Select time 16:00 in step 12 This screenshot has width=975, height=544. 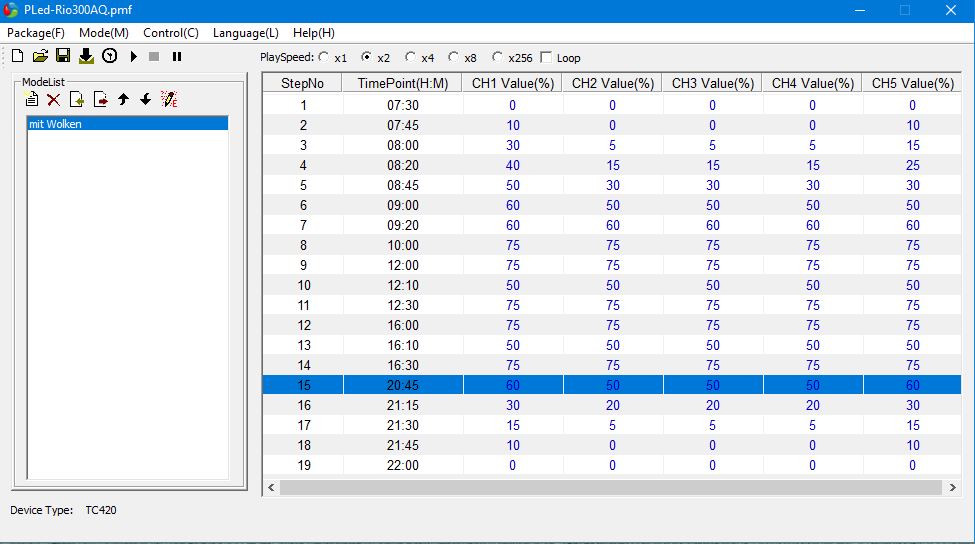(403, 325)
